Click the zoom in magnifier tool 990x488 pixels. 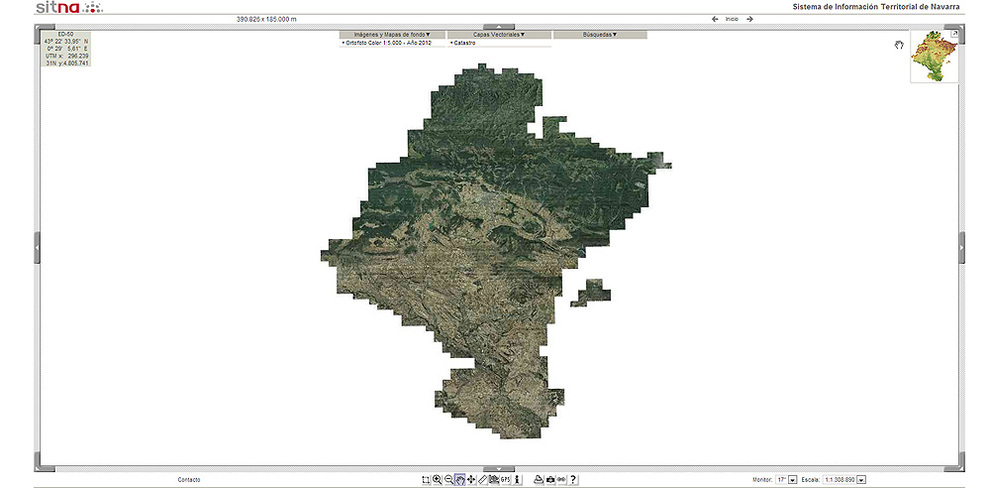[x=437, y=480]
